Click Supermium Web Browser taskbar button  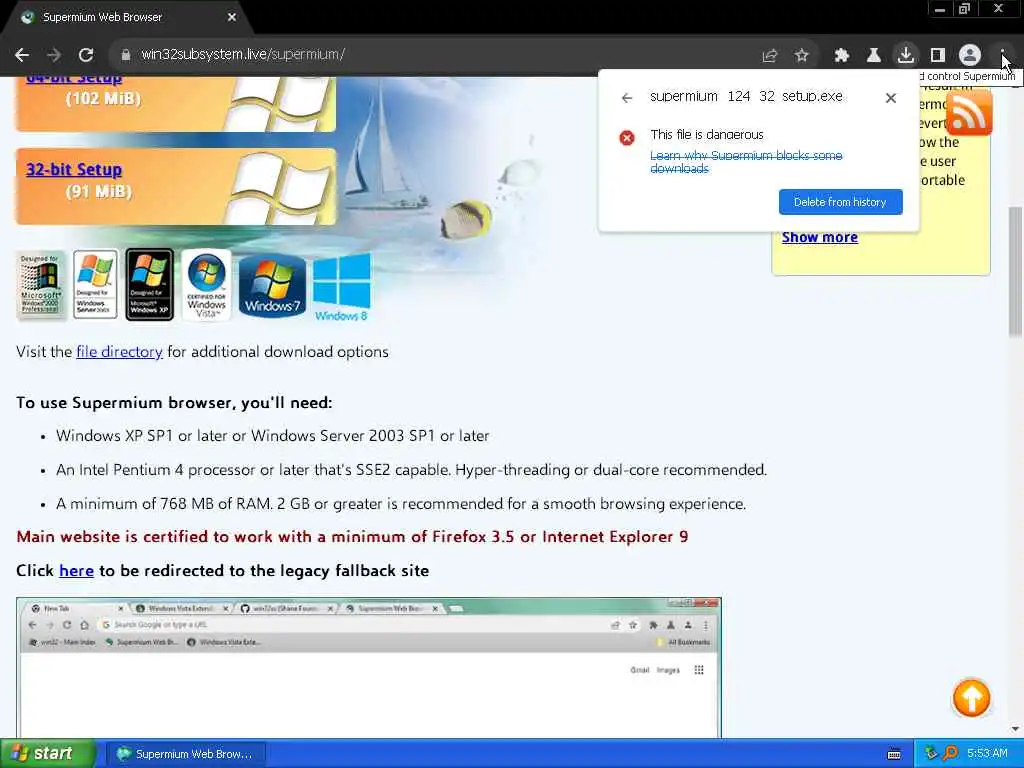[x=185, y=754]
